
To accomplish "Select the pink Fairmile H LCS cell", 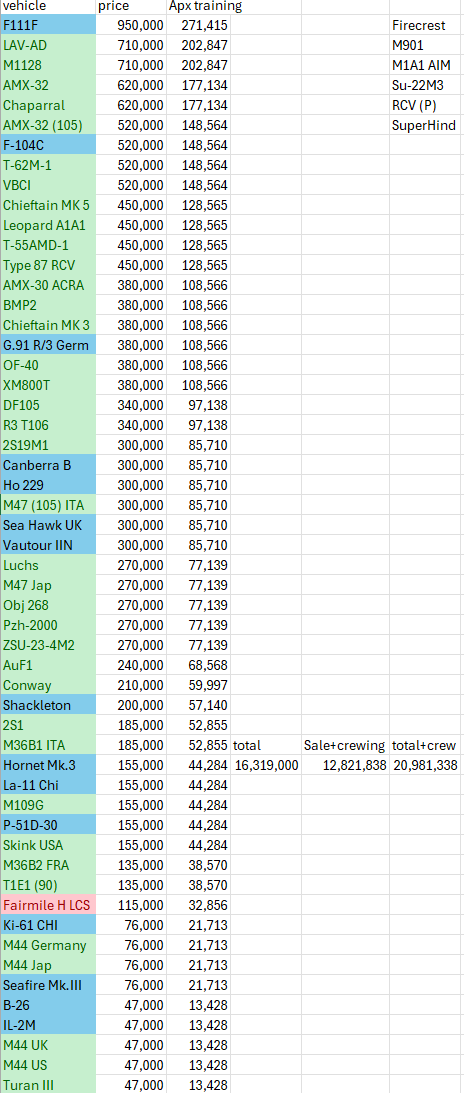I will point(48,905).
